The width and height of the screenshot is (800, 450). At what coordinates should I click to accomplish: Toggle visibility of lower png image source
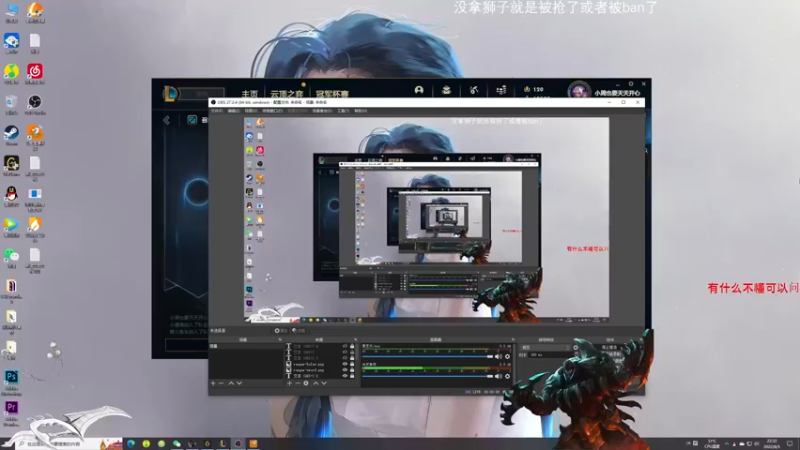click(x=345, y=370)
